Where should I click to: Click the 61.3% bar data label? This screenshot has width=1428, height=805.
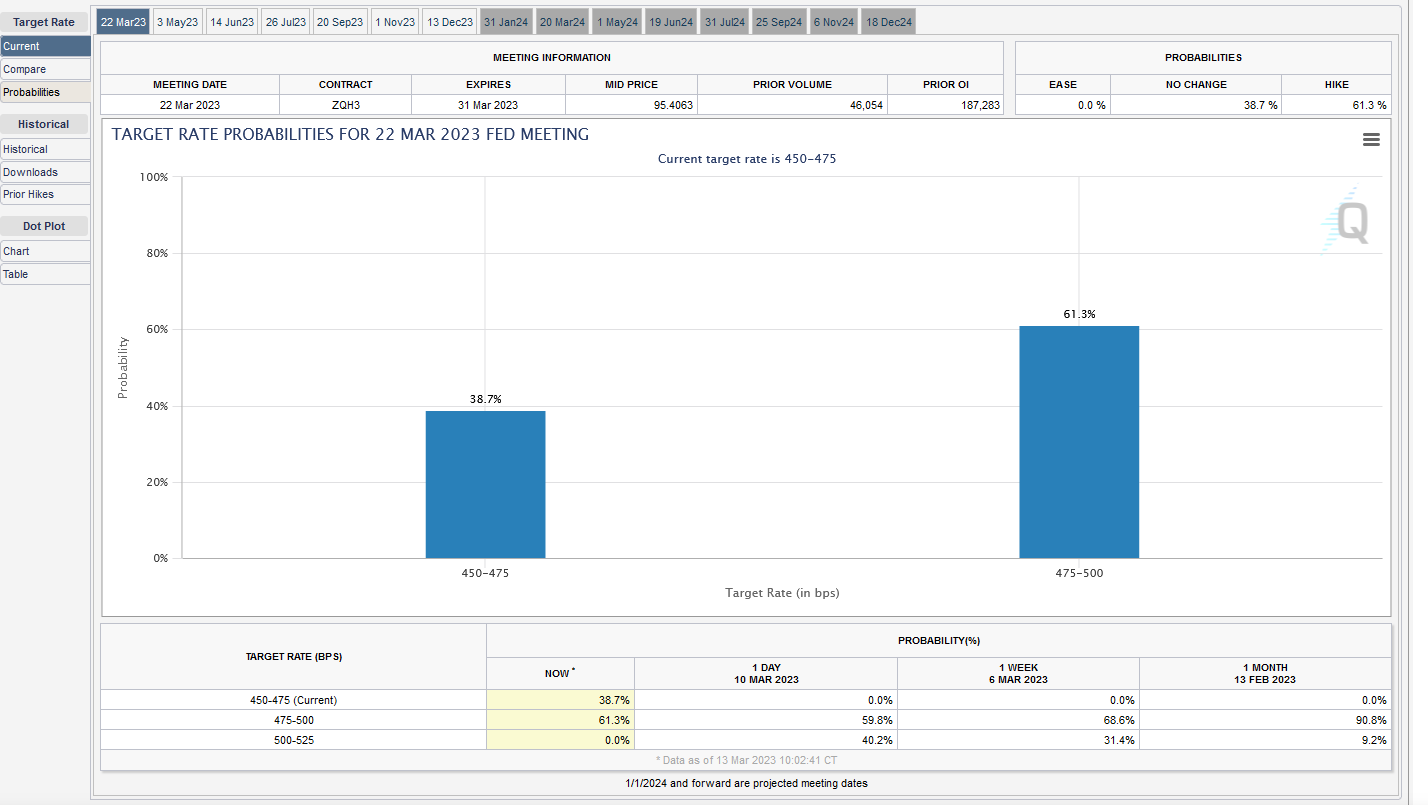coord(1079,314)
